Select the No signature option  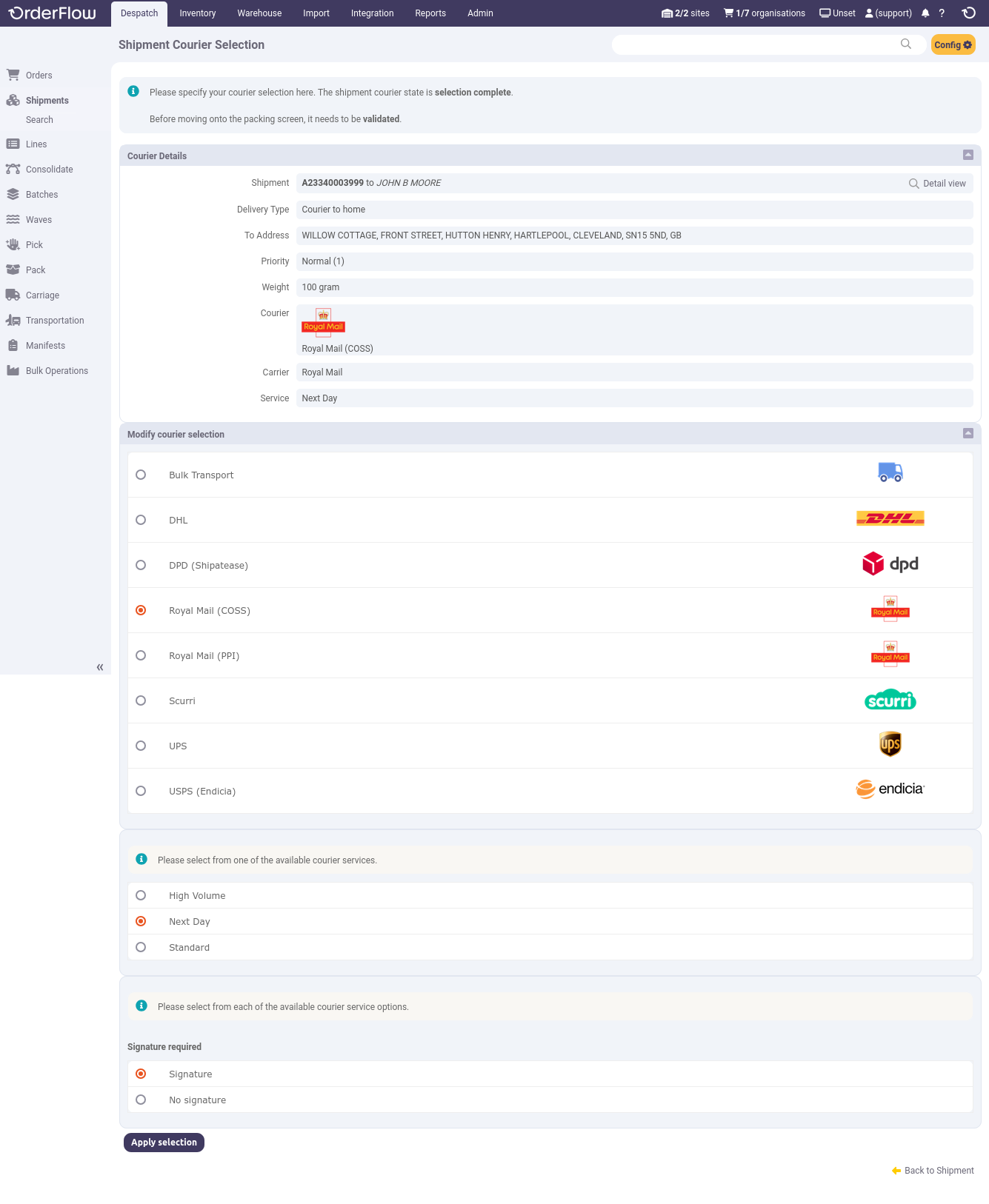(x=141, y=1100)
